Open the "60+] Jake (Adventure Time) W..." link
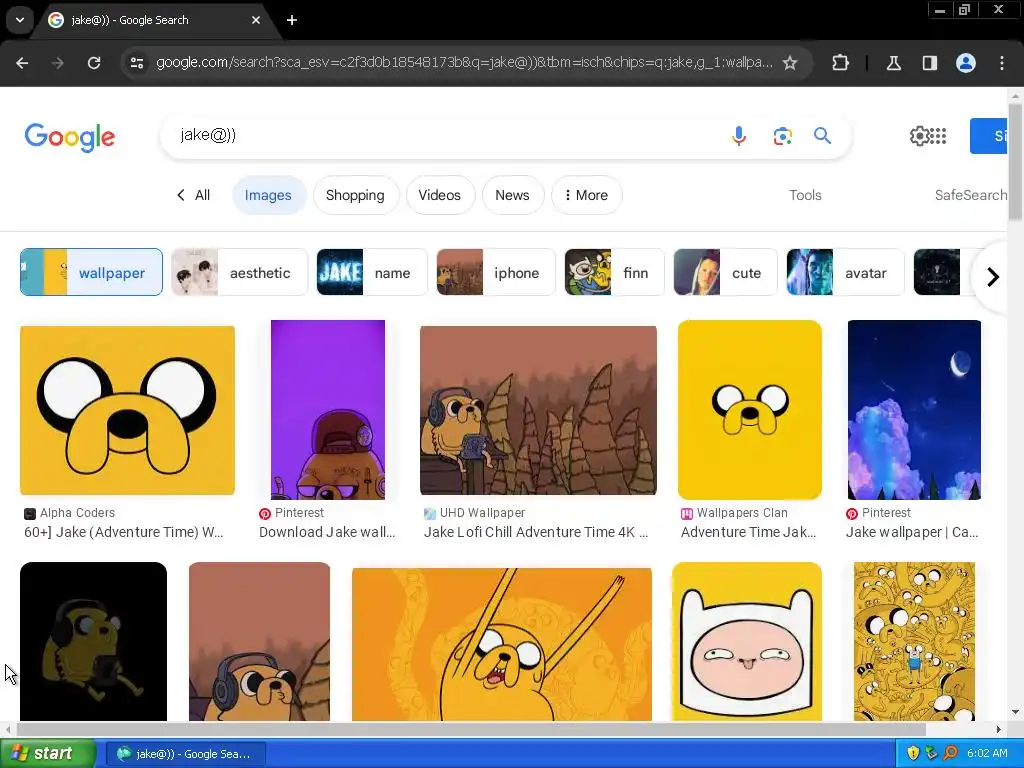The width and height of the screenshot is (1024, 768). coord(123,532)
